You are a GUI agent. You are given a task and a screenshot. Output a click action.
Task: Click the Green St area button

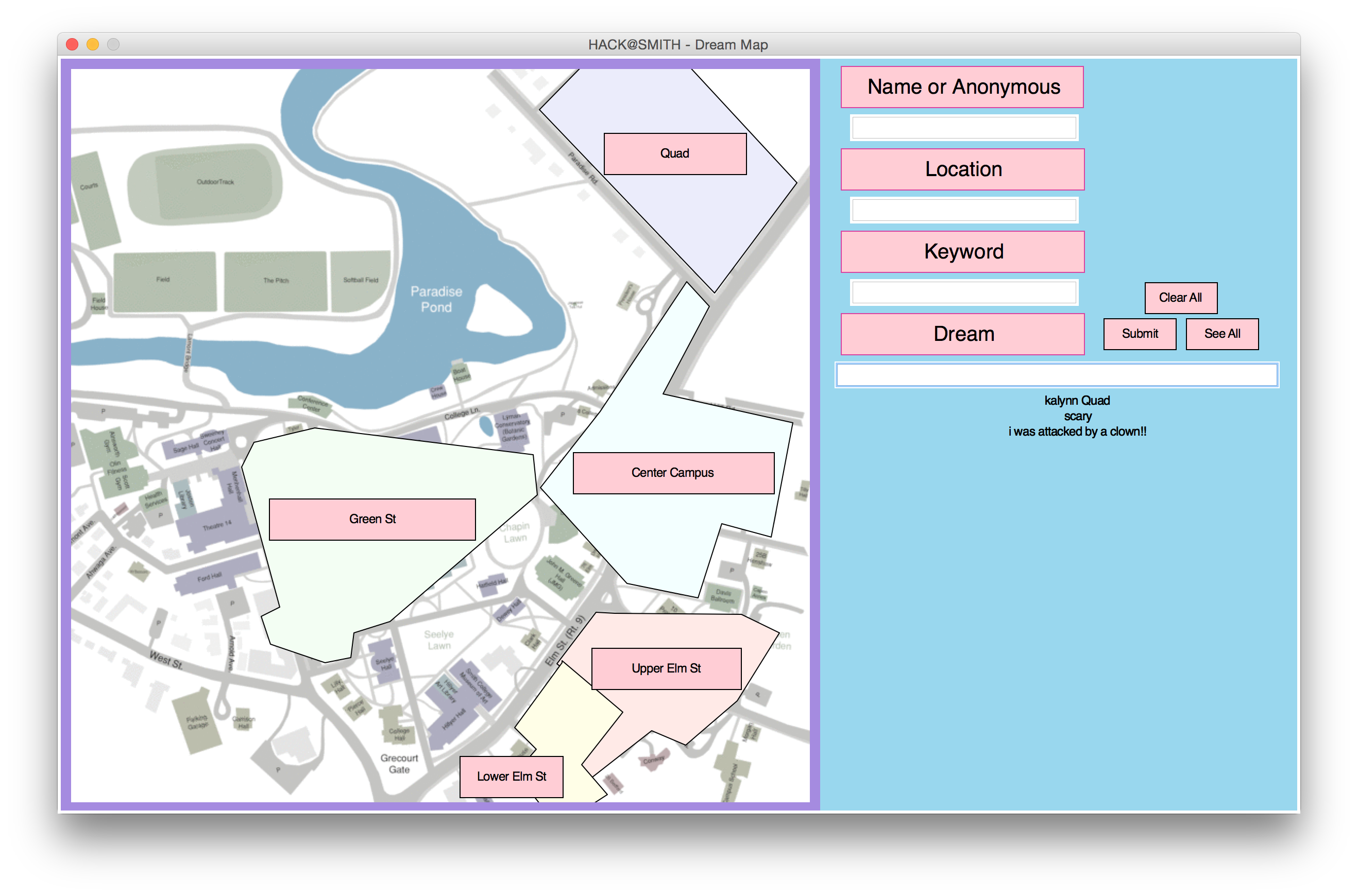pos(372,519)
